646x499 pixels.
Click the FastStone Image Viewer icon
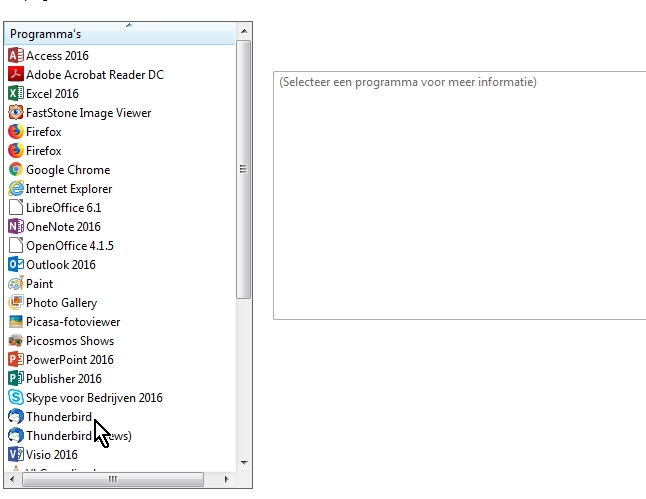(15, 113)
